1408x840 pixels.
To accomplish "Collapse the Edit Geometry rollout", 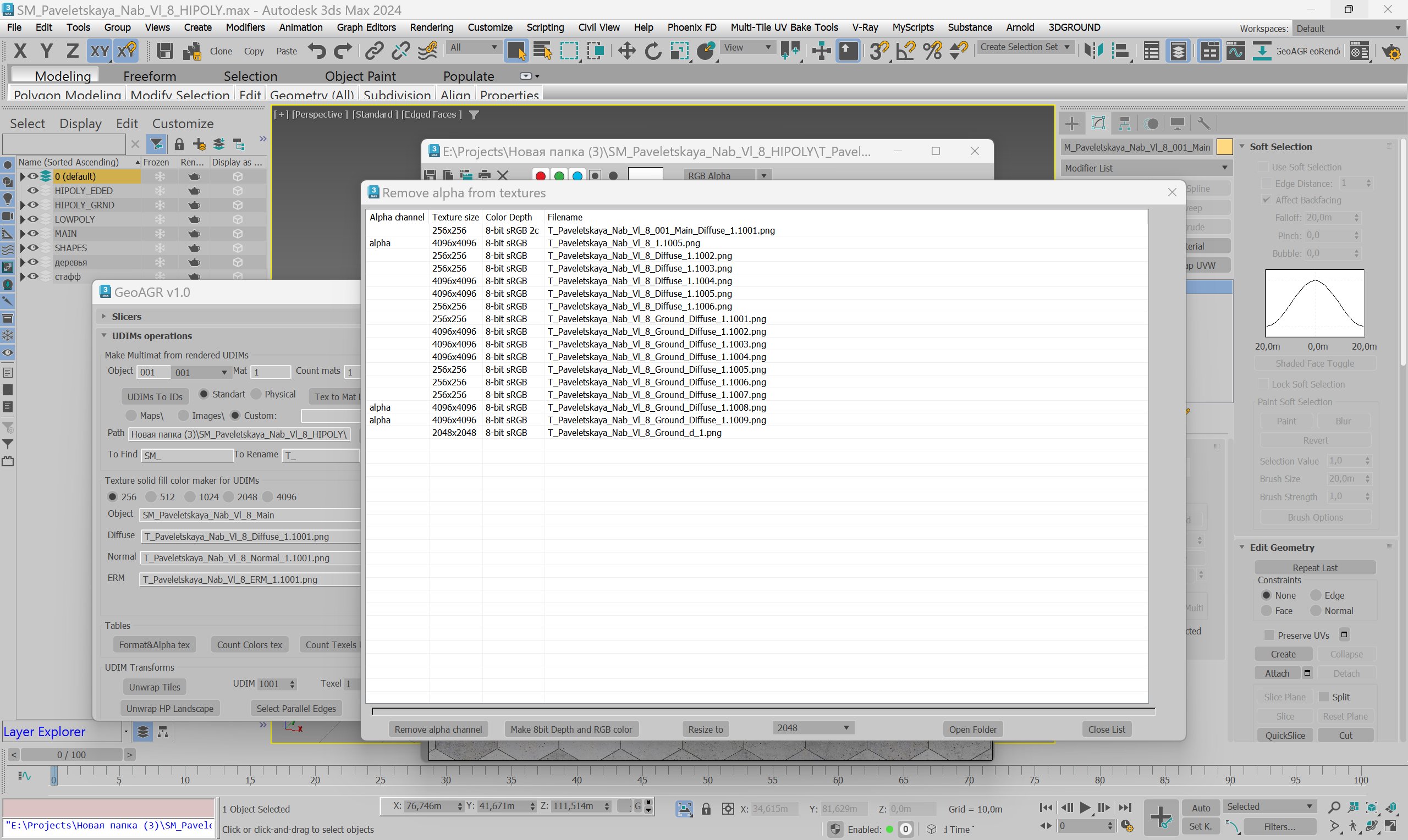I will (1241, 548).
